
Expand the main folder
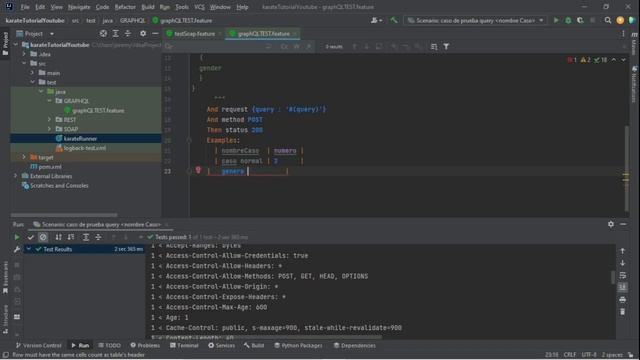click(33, 73)
